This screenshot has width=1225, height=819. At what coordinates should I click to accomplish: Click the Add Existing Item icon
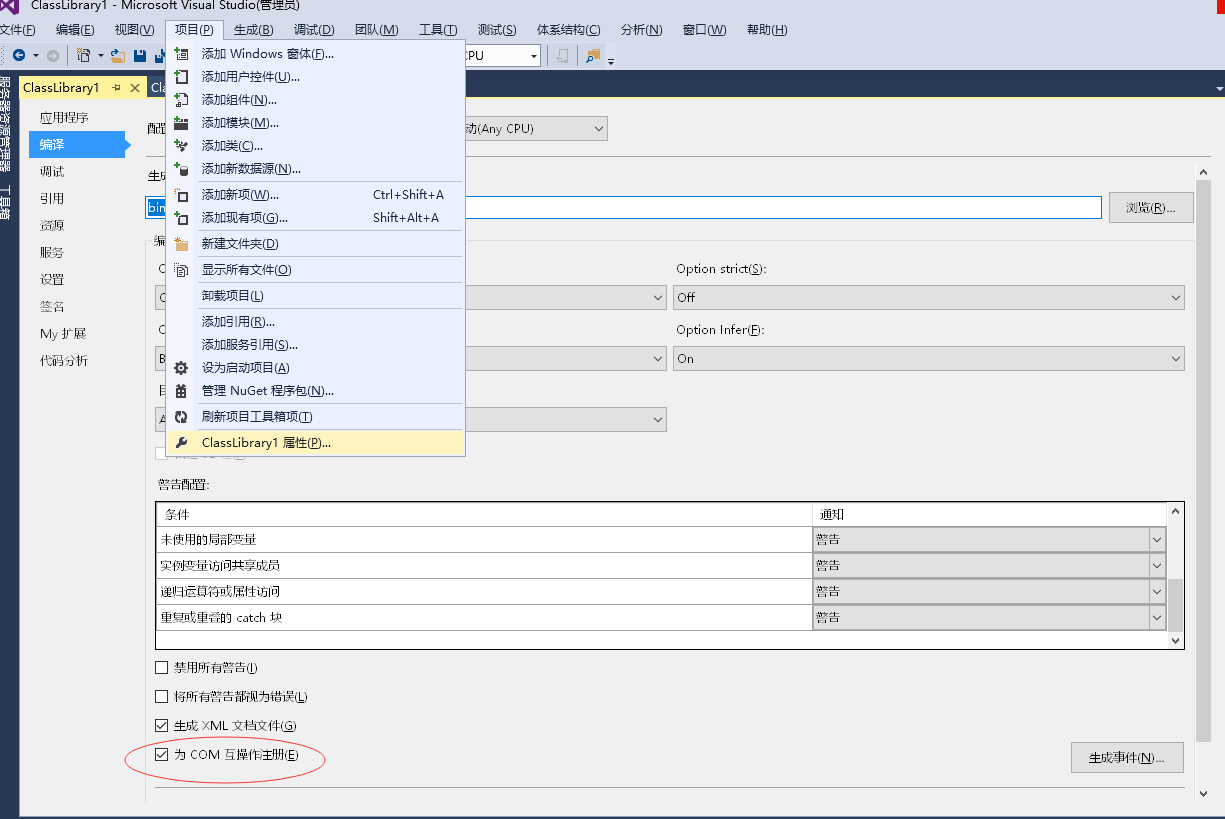[181, 217]
